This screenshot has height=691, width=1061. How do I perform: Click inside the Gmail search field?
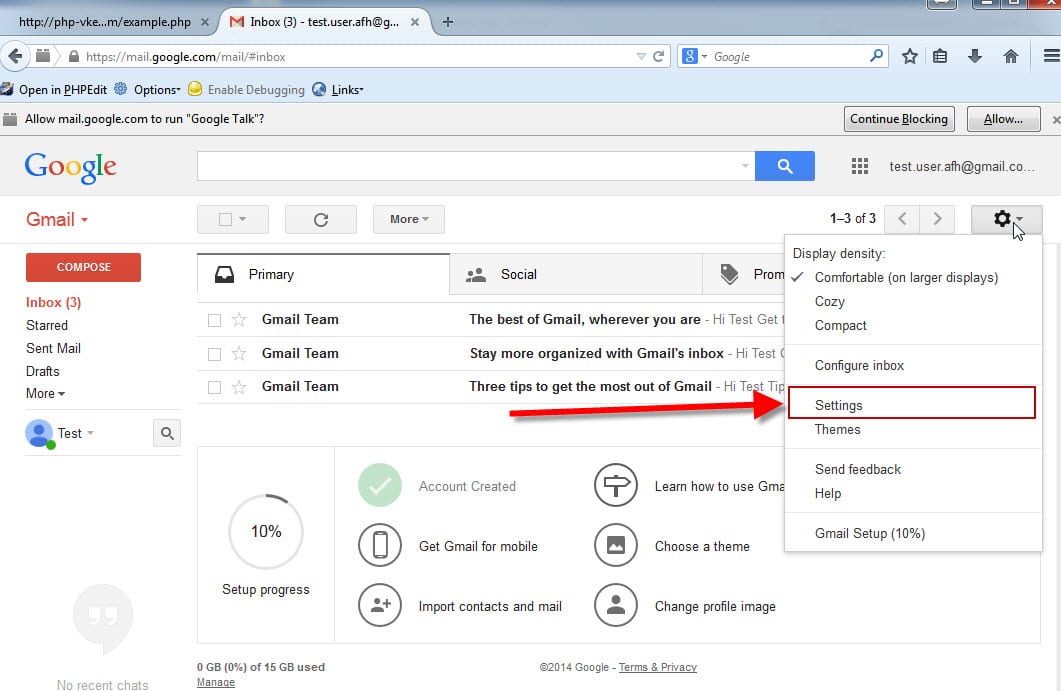point(470,166)
